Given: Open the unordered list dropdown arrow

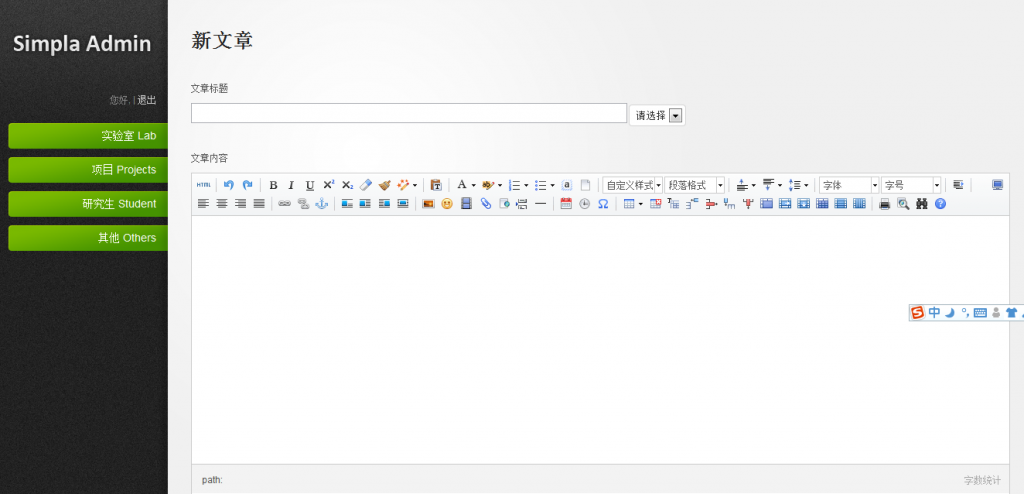Looking at the screenshot, I should tap(552, 186).
